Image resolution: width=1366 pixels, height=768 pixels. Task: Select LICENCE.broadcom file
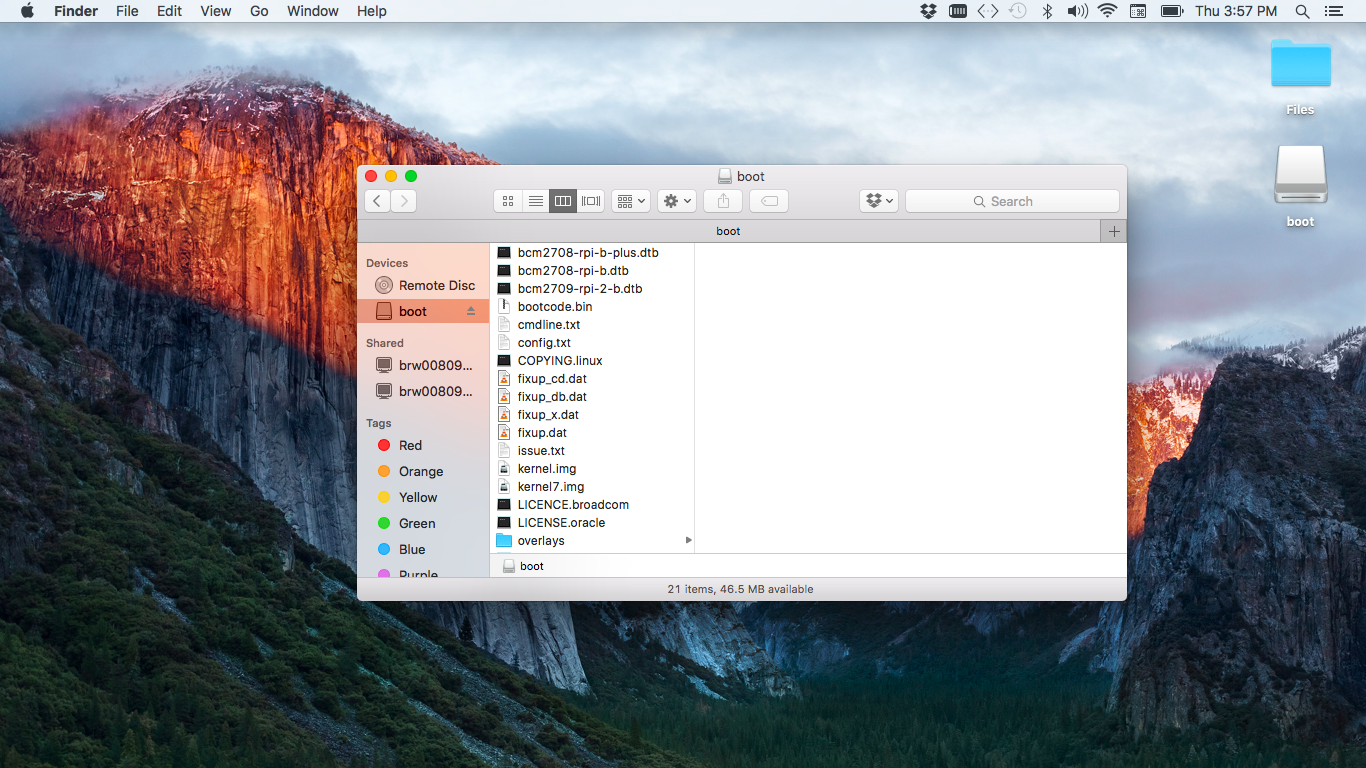pos(593,505)
